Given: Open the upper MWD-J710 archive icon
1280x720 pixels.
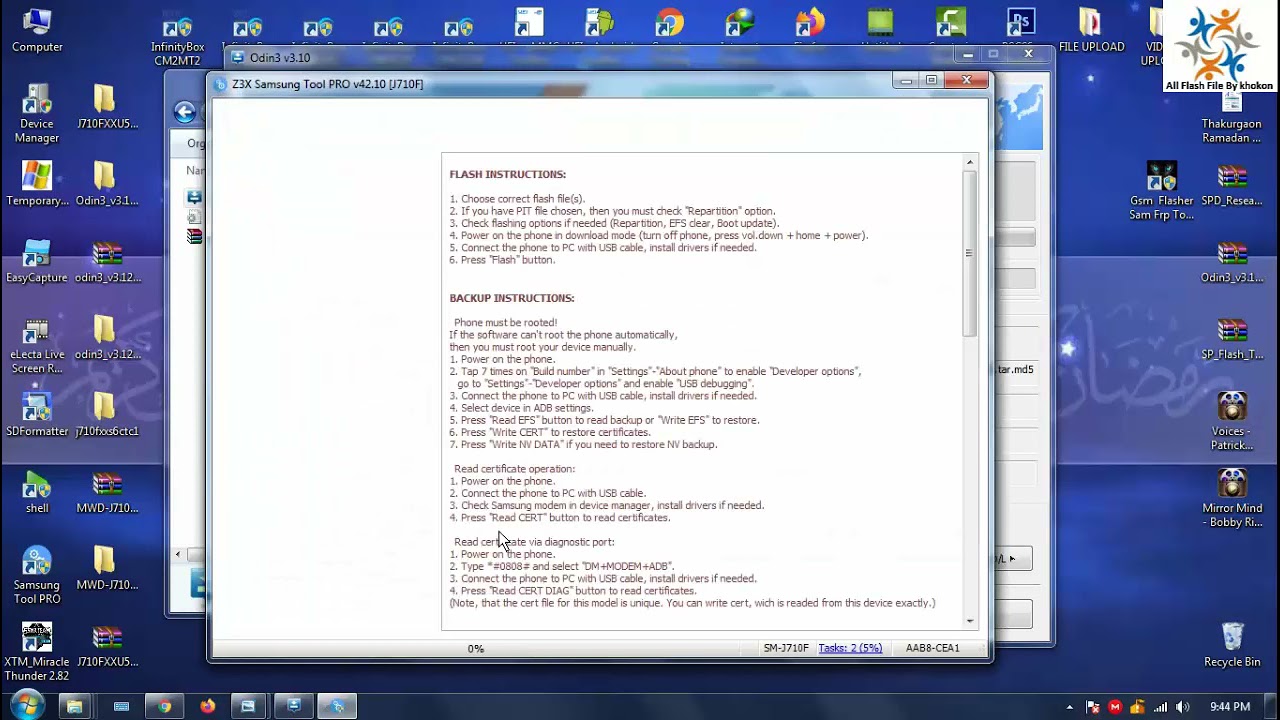Looking at the screenshot, I should (106, 491).
